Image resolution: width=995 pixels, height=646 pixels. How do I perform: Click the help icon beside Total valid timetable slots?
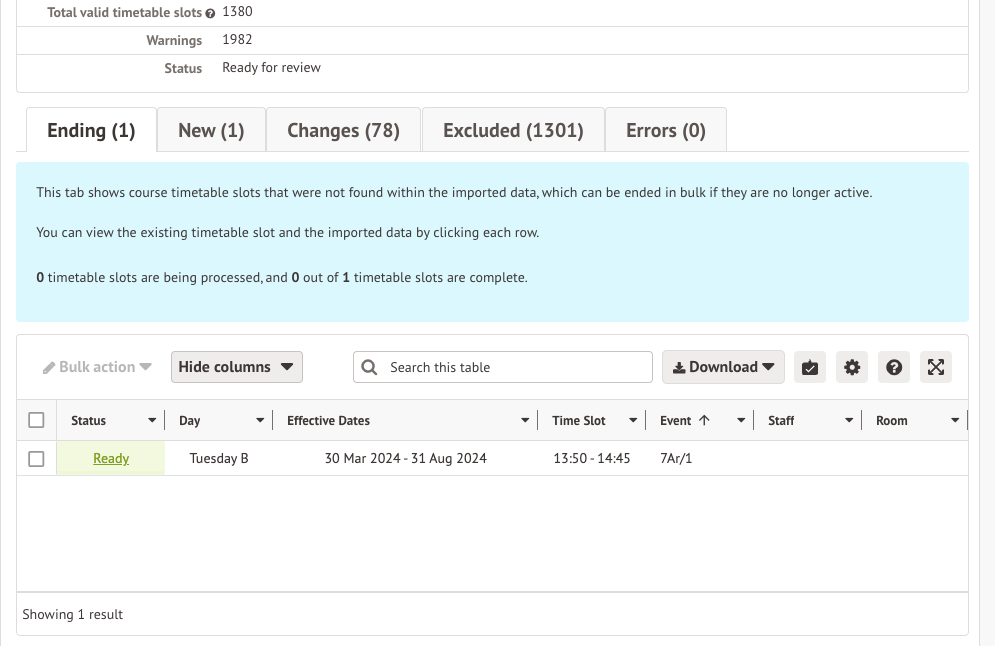pyautogui.click(x=210, y=13)
